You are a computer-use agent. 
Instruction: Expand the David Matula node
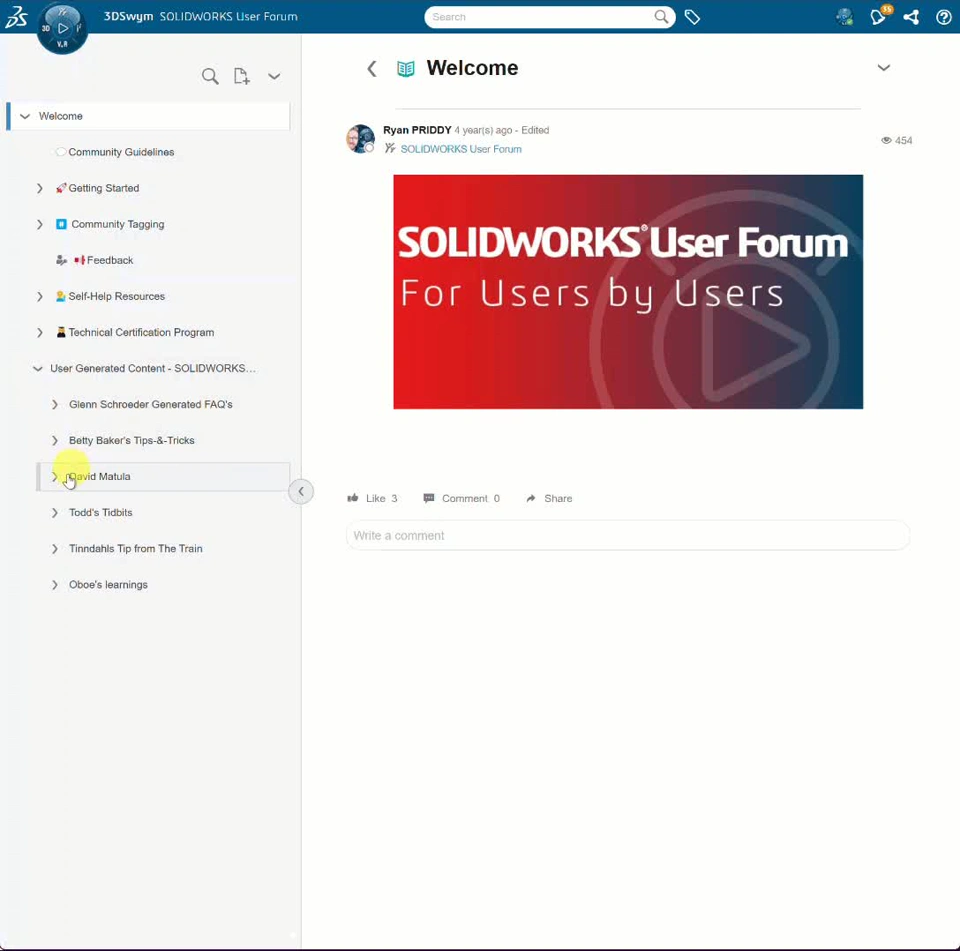pos(54,476)
